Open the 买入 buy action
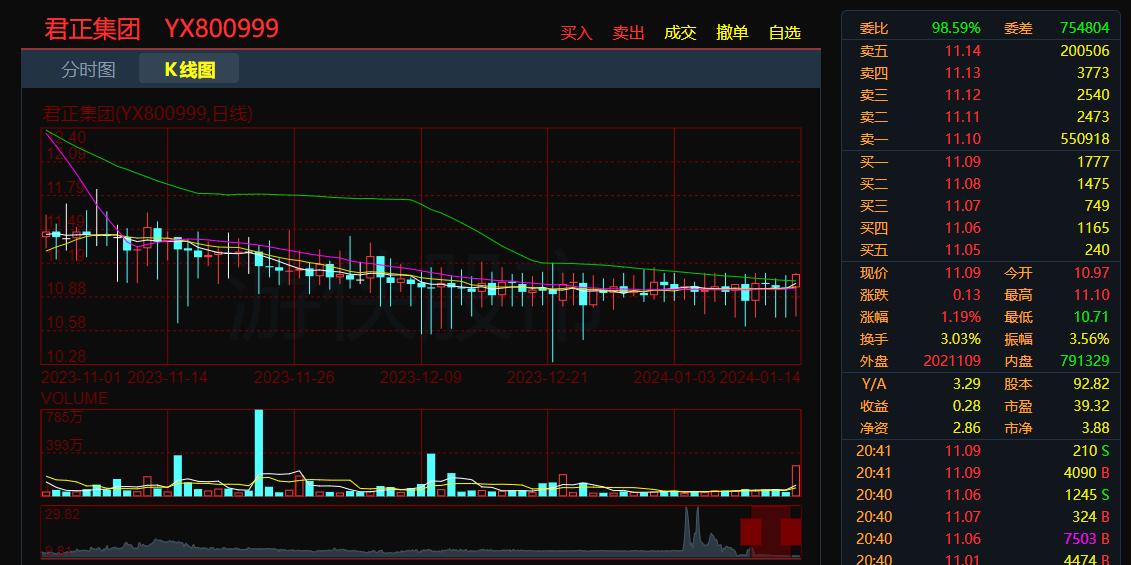The image size is (1131, 565). coord(576,32)
